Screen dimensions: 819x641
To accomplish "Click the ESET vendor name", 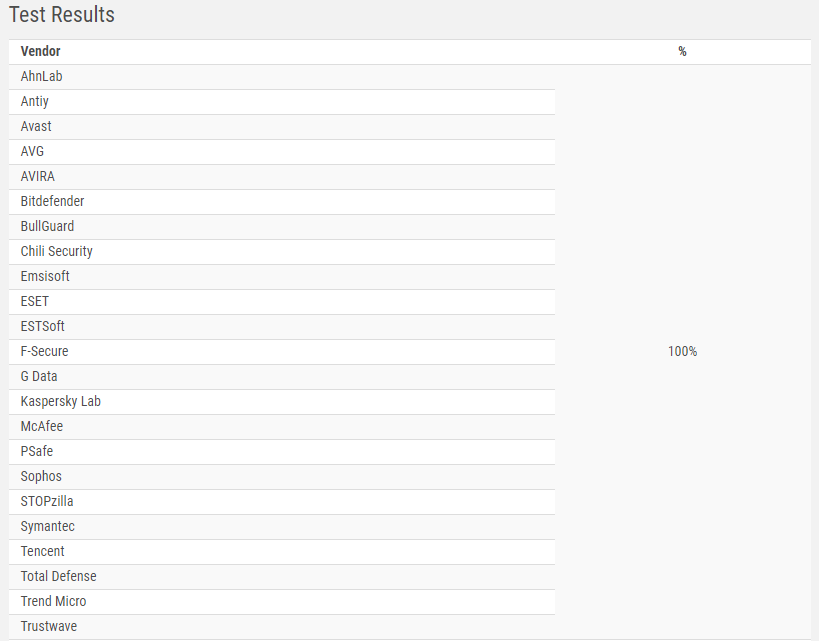I will tap(34, 301).
